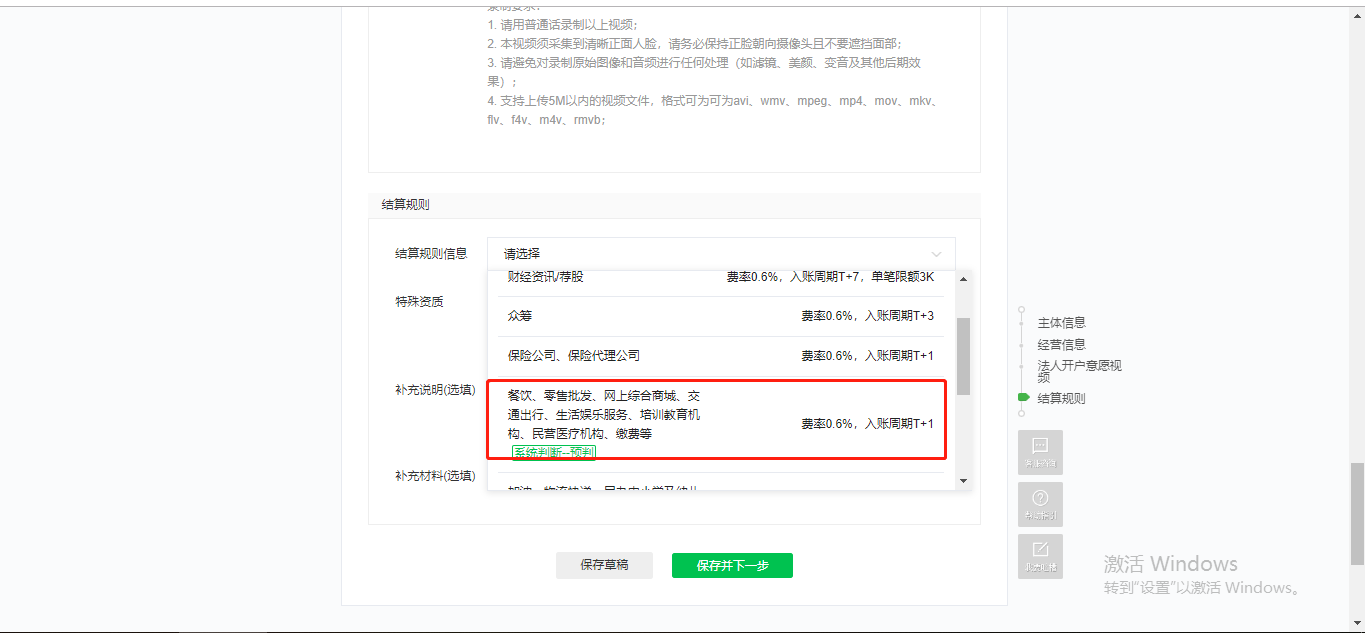This screenshot has width=1365, height=633.
Task: Click the 系统判断--预判 green tag
Action: tap(553, 453)
